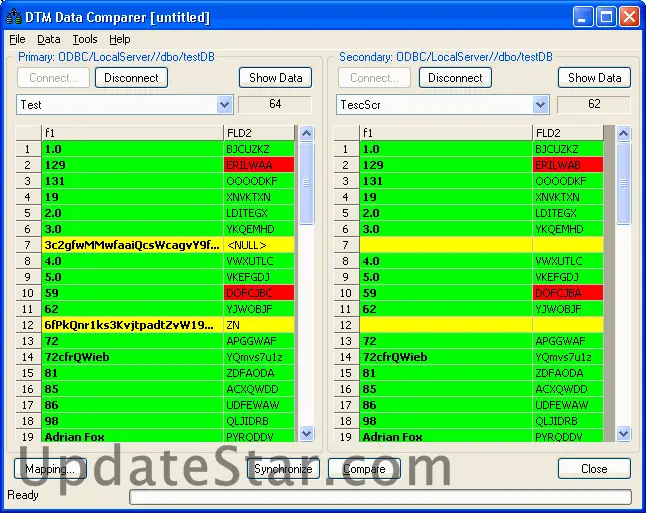Click the f1 column header in Secondary grid
646x513 pixels.
[x=446, y=133]
